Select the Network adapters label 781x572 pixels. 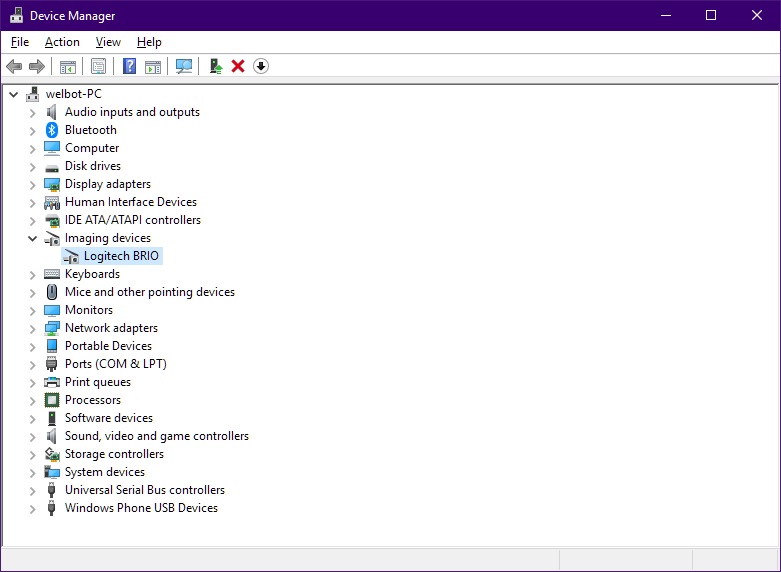tap(111, 328)
